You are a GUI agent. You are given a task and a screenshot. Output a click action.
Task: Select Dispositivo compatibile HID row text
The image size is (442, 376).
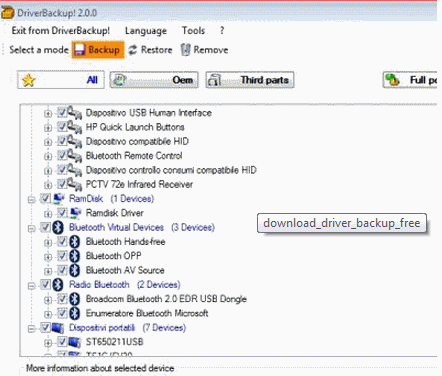[137, 141]
